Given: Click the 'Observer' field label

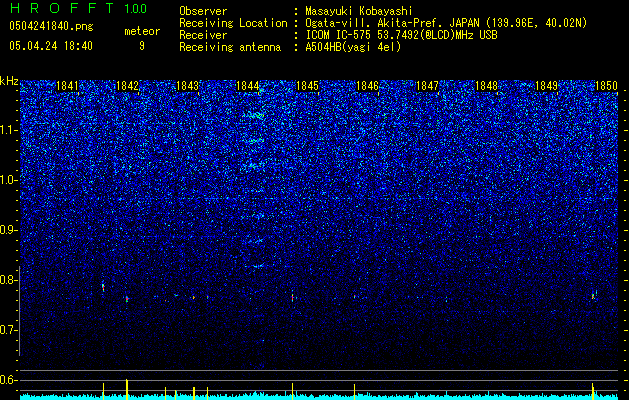Looking at the screenshot, I should [203, 11].
